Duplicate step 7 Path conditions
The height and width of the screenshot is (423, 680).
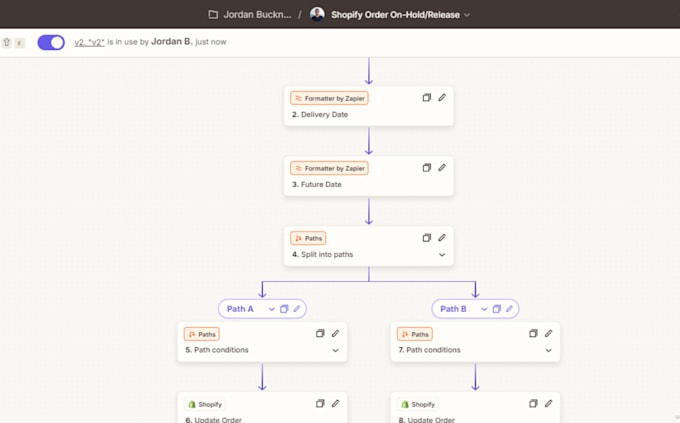coord(533,334)
